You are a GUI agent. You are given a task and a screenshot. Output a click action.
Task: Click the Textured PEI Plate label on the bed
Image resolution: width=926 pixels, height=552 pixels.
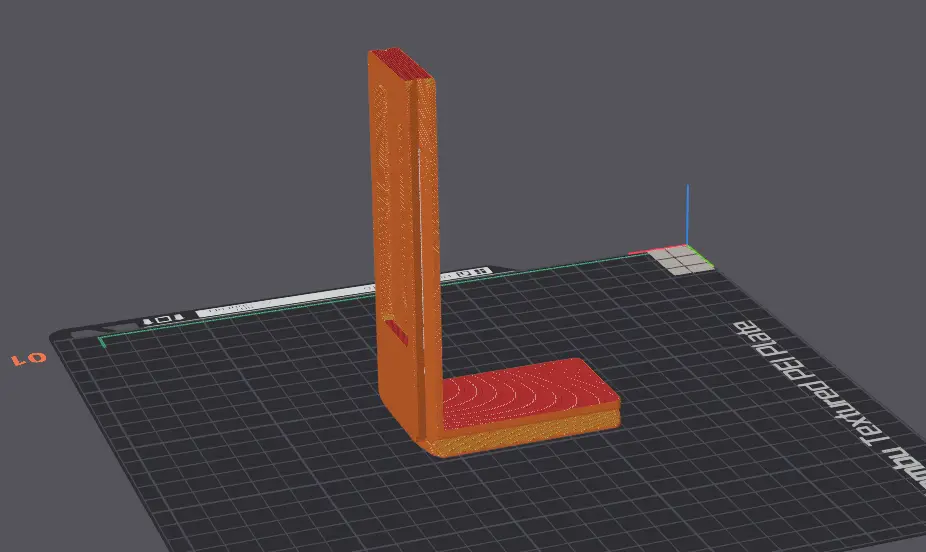pos(830,403)
